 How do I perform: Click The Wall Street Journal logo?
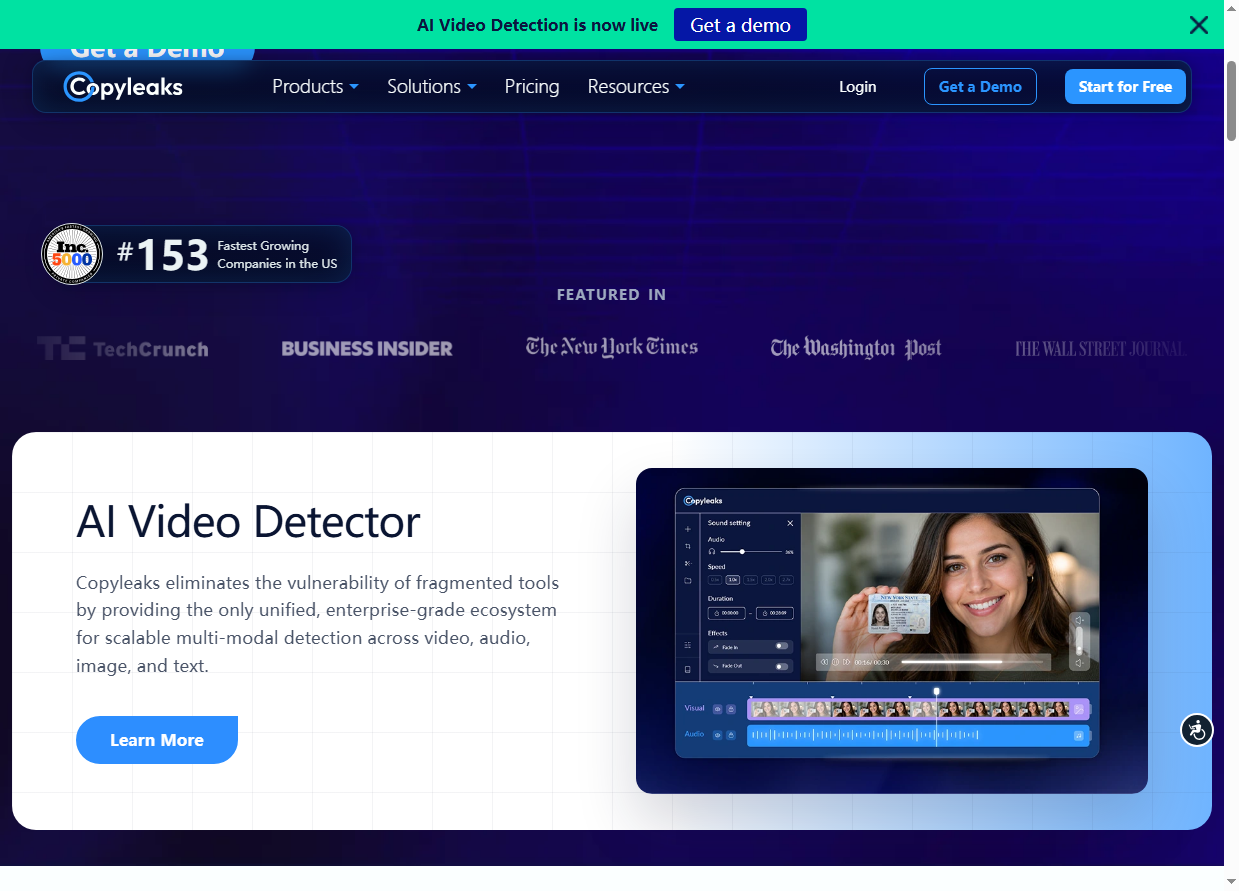pyautogui.click(x=1100, y=349)
